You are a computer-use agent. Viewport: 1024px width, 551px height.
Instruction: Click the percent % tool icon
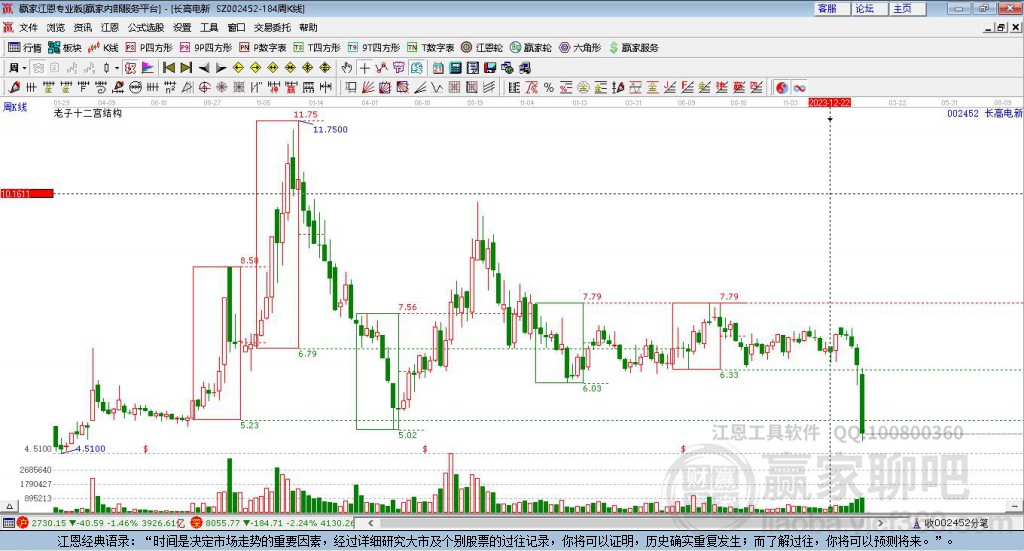click(549, 87)
